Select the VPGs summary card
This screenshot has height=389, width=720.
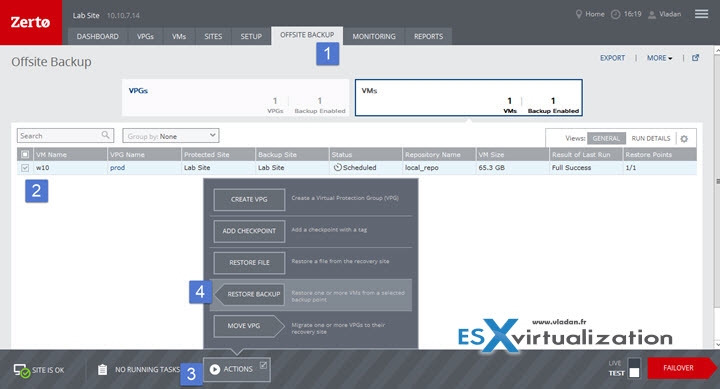pos(236,97)
